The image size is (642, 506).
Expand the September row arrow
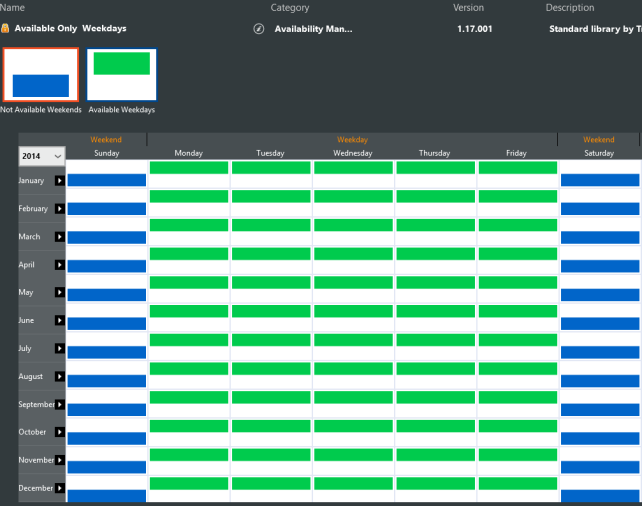click(x=60, y=404)
